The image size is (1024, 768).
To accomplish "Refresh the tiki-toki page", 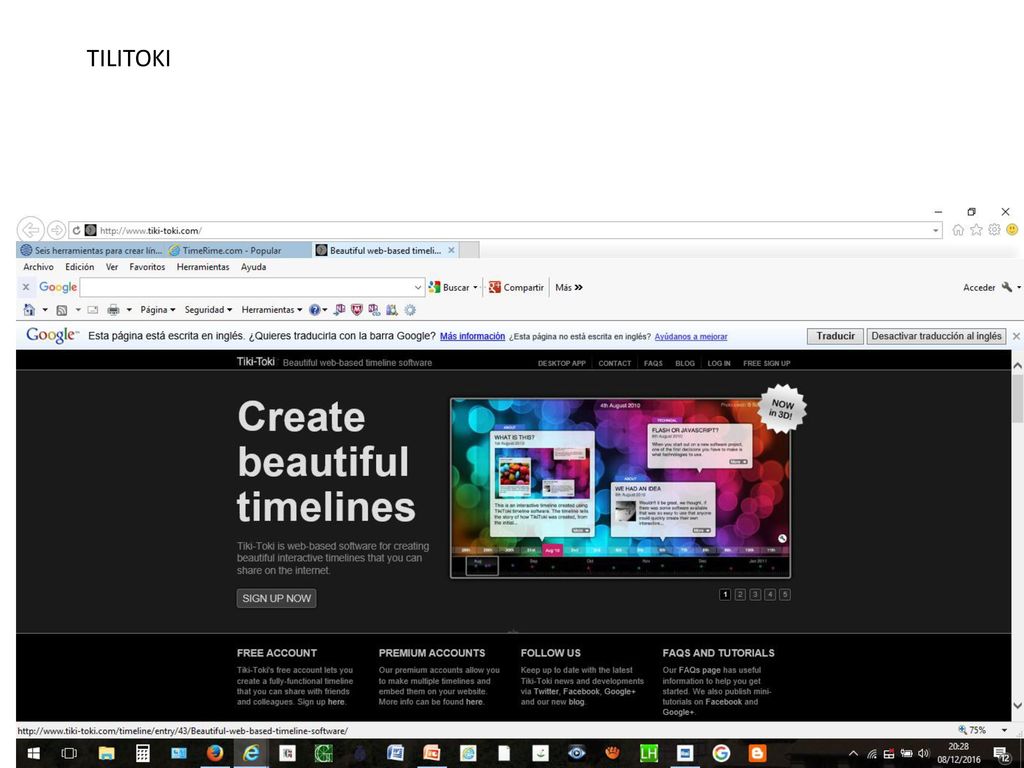I will coord(76,231).
